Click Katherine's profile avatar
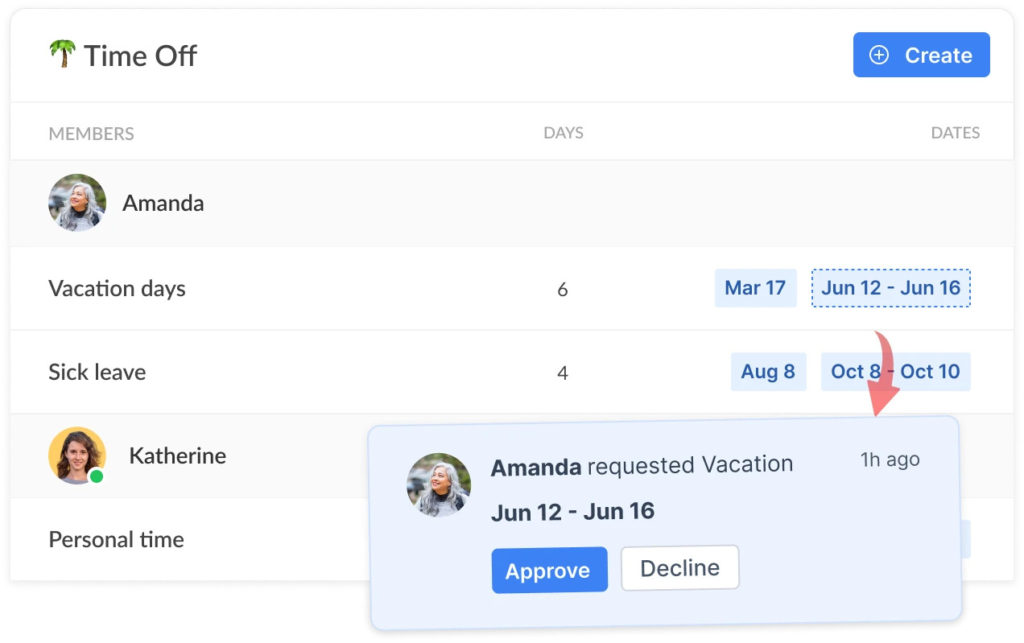The image size is (1024, 643). pyautogui.click(x=77, y=455)
